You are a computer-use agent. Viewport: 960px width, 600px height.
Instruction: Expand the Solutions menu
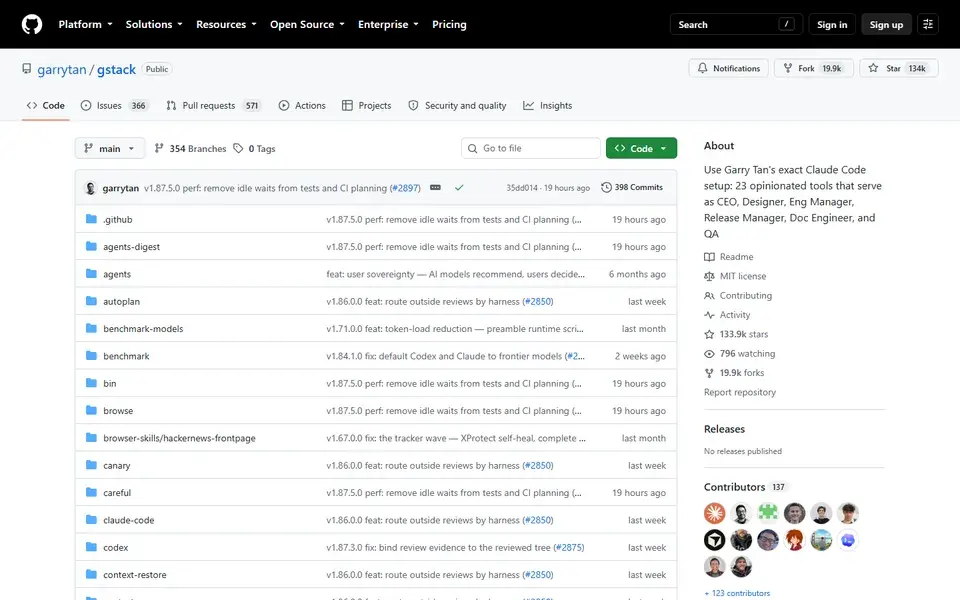click(x=154, y=24)
